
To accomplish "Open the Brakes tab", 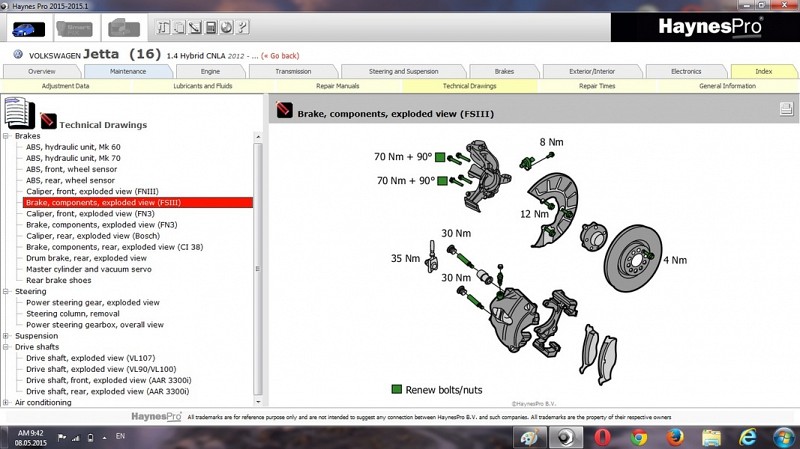I will 504,71.
